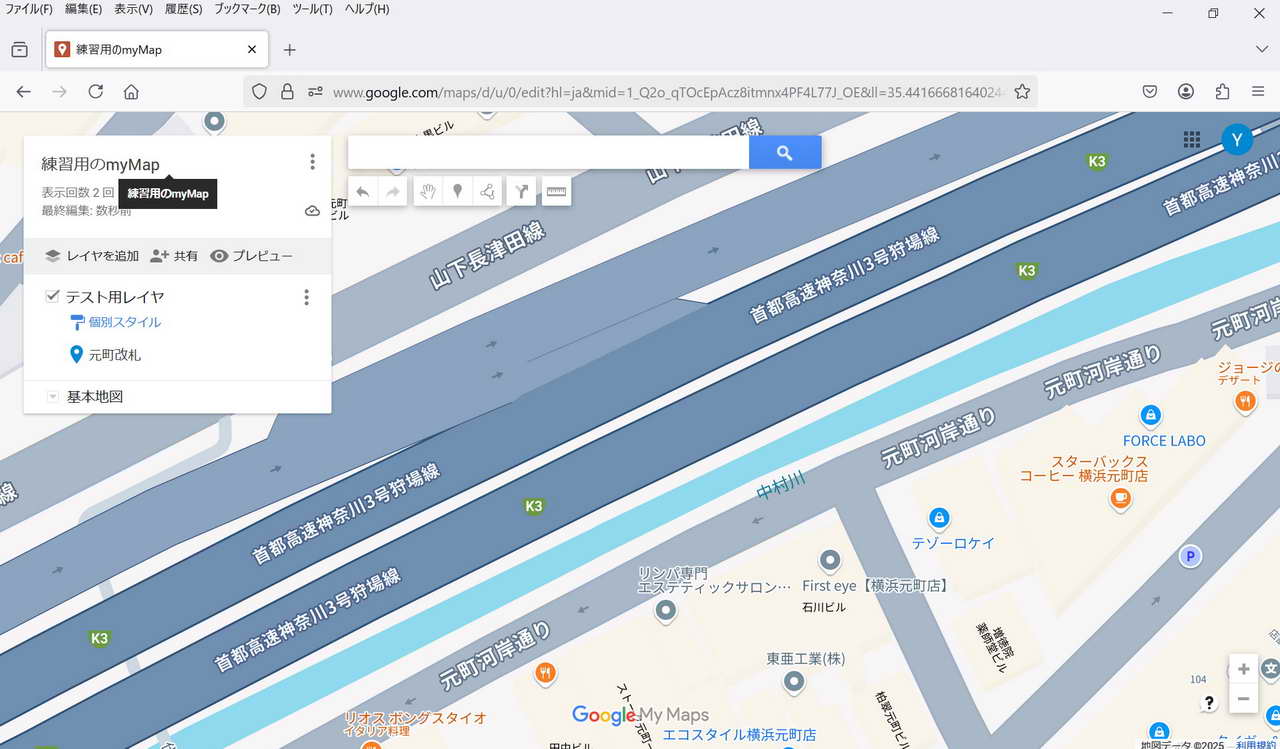Screen dimensions: 1280x749
Task: Open the map title options menu
Action: click(x=312, y=162)
